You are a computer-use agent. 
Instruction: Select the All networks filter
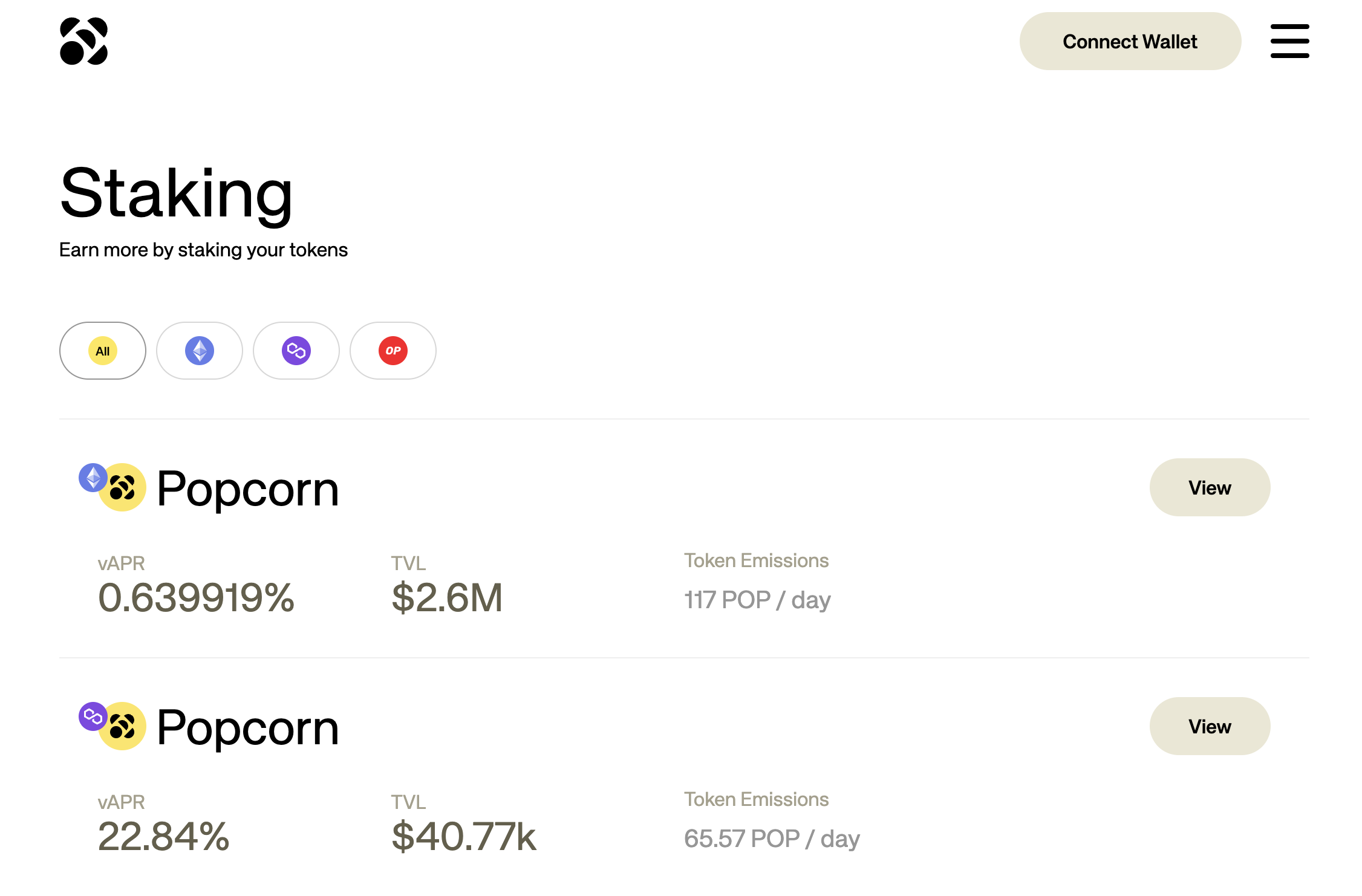(x=103, y=351)
